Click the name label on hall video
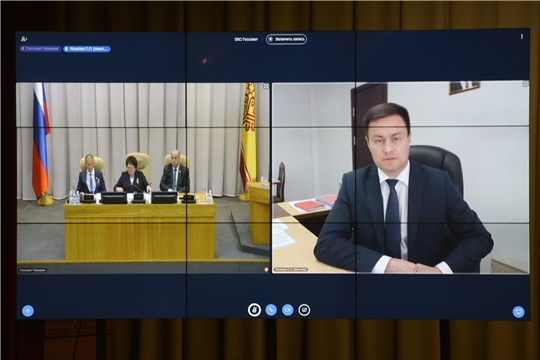This screenshot has width=540, height=360. [x=33, y=270]
